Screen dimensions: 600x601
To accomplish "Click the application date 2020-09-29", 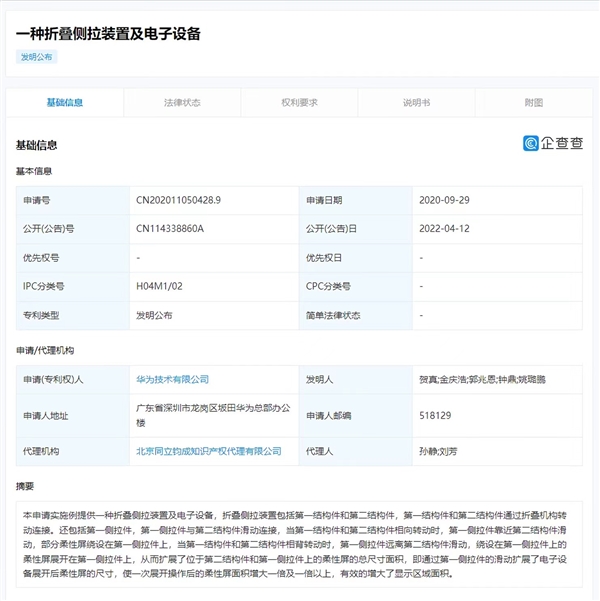I will tap(444, 200).
